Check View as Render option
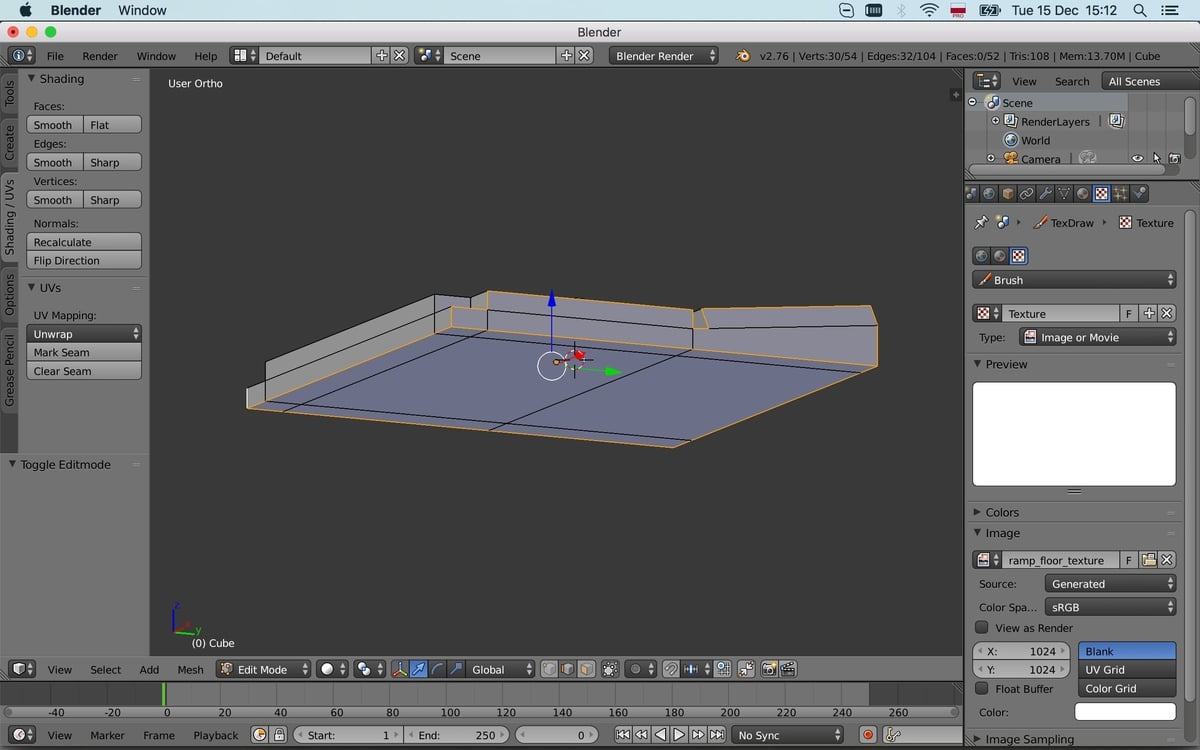Viewport: 1200px width, 750px height. [981, 627]
